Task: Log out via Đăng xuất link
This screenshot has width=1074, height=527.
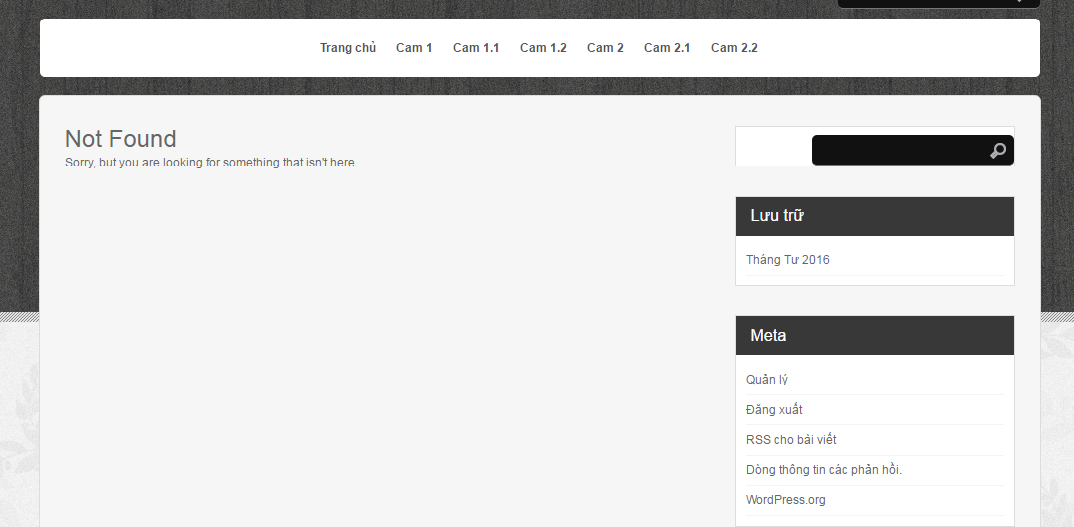Action: [774, 410]
